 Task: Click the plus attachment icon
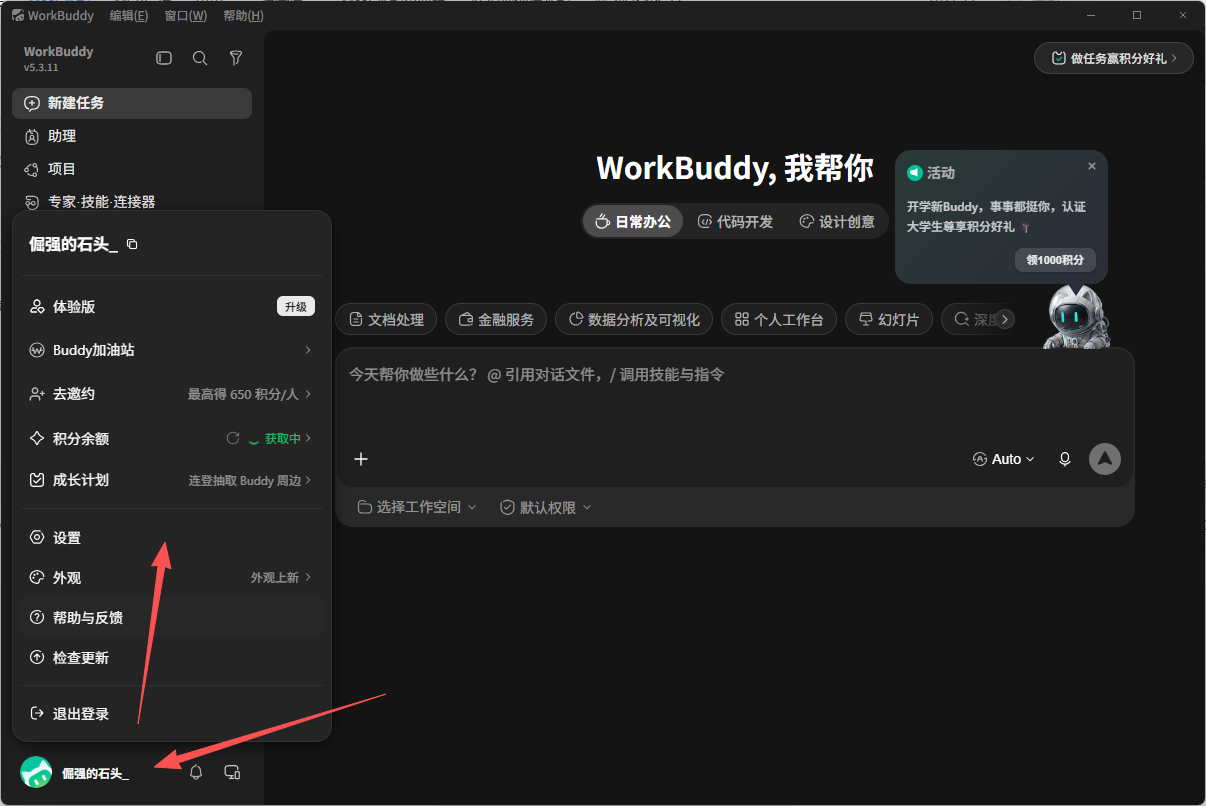[x=361, y=459]
